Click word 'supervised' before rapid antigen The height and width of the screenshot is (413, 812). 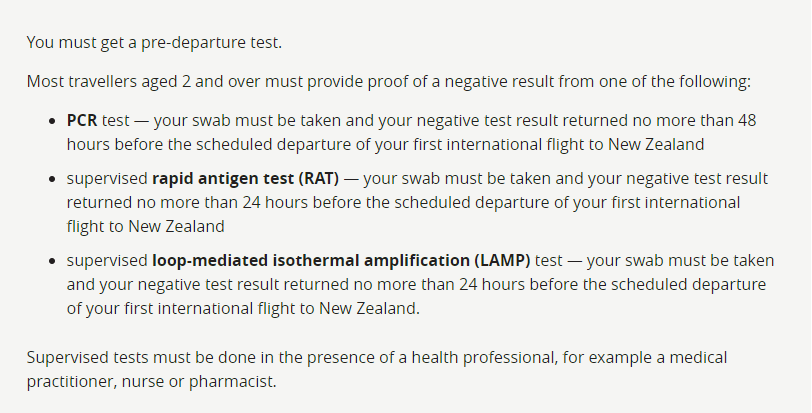[107, 179]
